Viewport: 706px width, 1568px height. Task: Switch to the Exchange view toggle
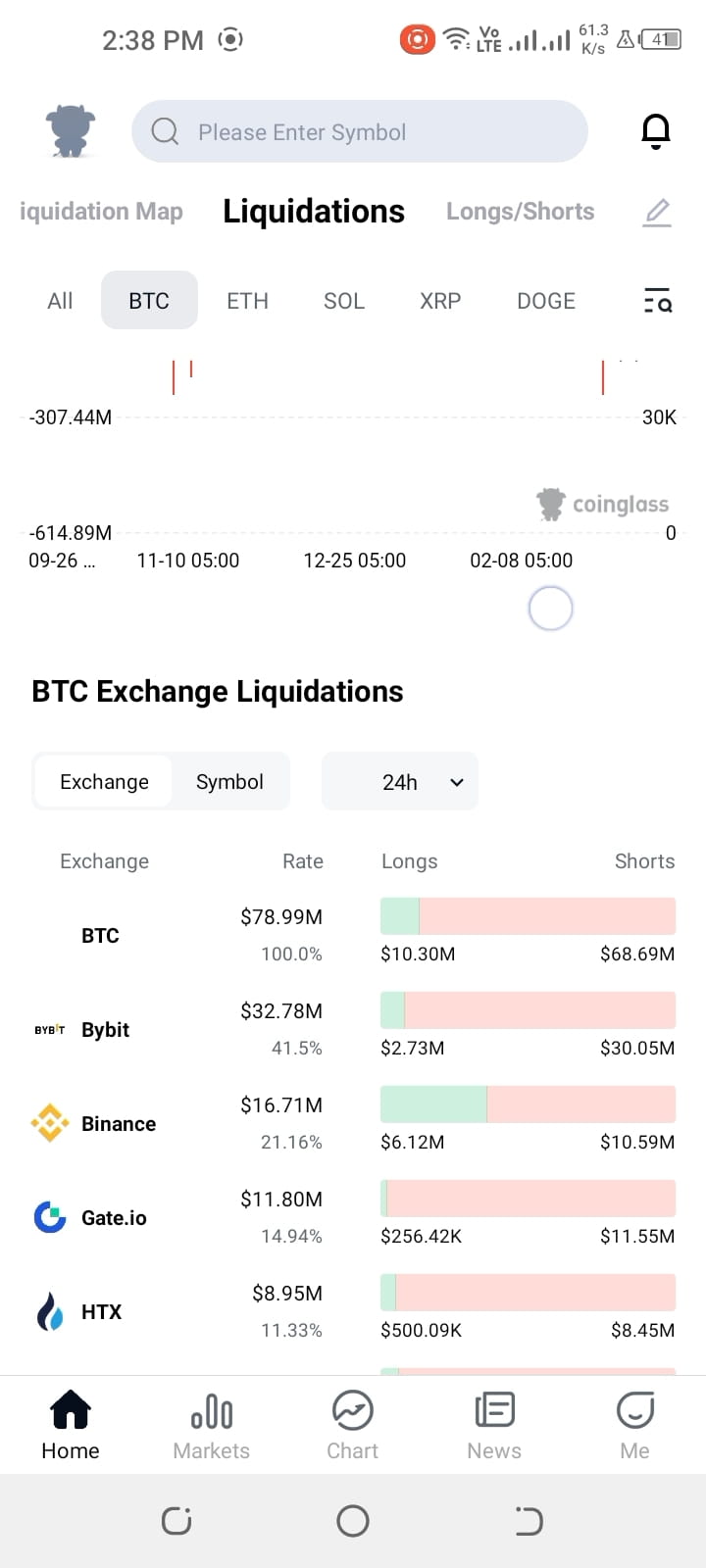point(104,781)
